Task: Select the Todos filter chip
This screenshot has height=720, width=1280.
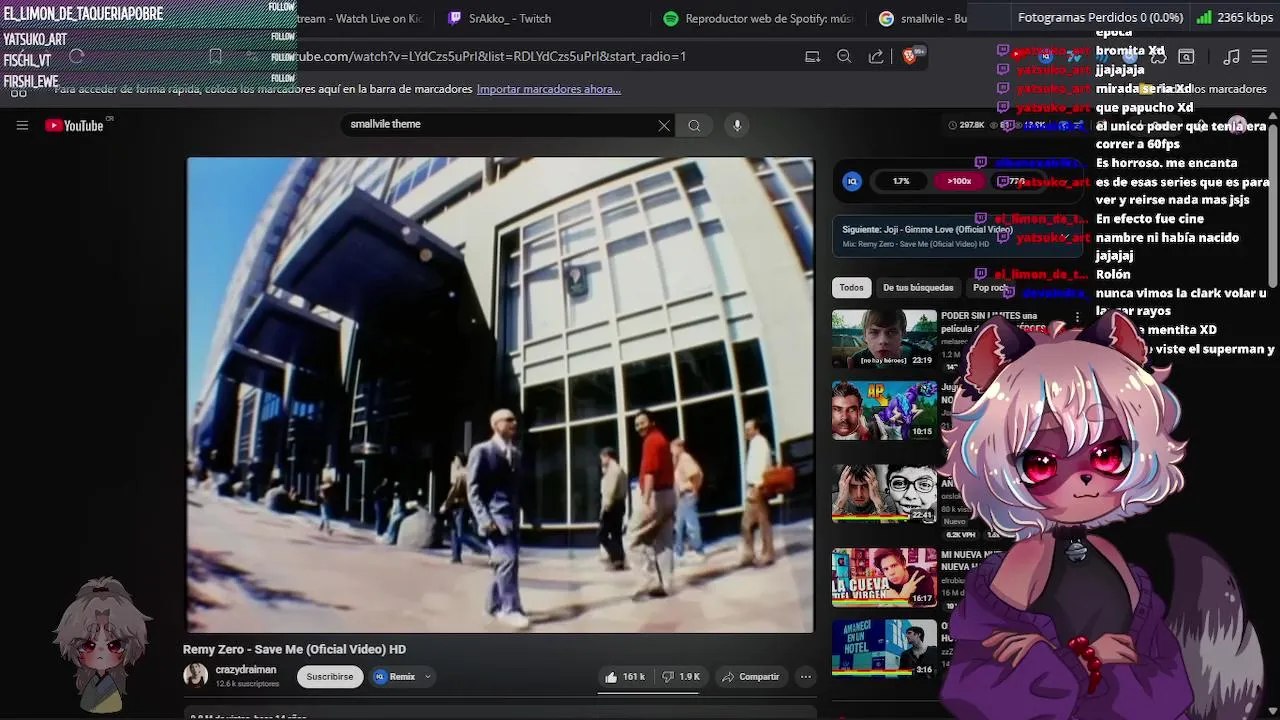Action: [x=851, y=288]
